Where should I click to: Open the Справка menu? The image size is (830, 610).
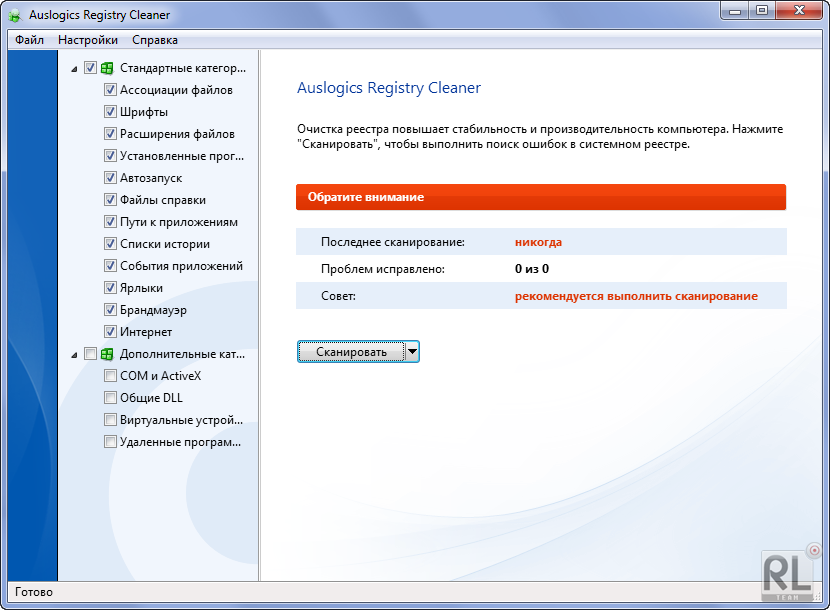[155, 40]
